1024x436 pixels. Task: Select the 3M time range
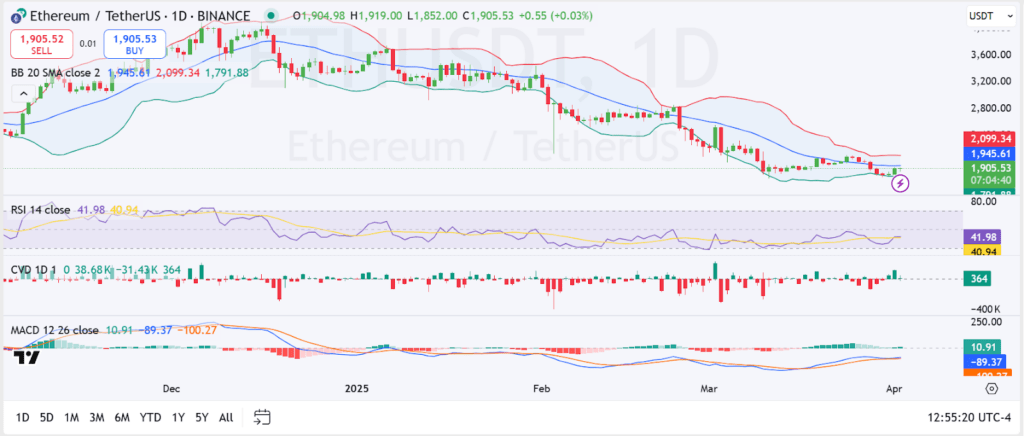(97, 417)
